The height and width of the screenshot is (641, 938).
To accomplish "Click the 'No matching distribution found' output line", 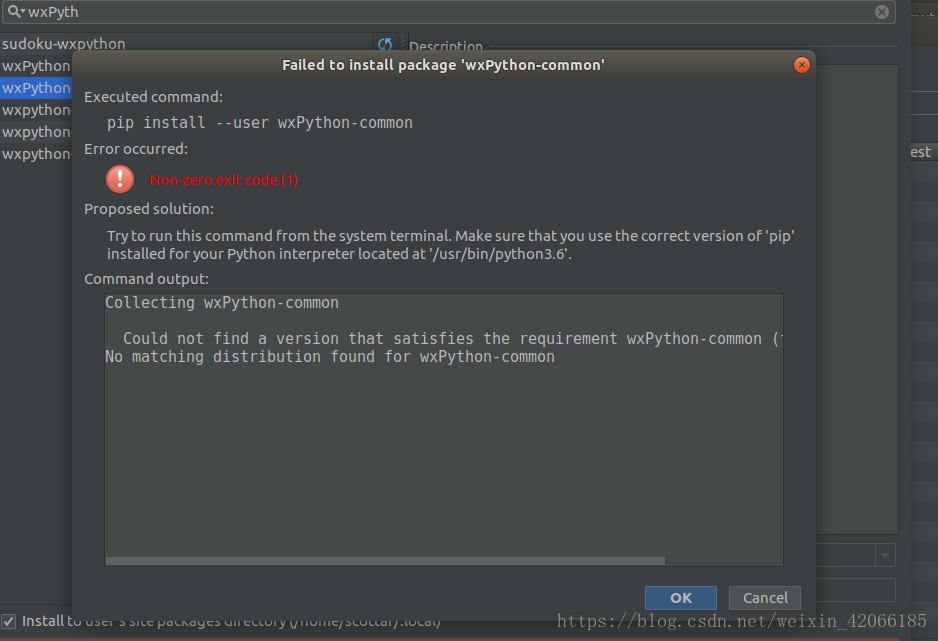I will (330, 357).
